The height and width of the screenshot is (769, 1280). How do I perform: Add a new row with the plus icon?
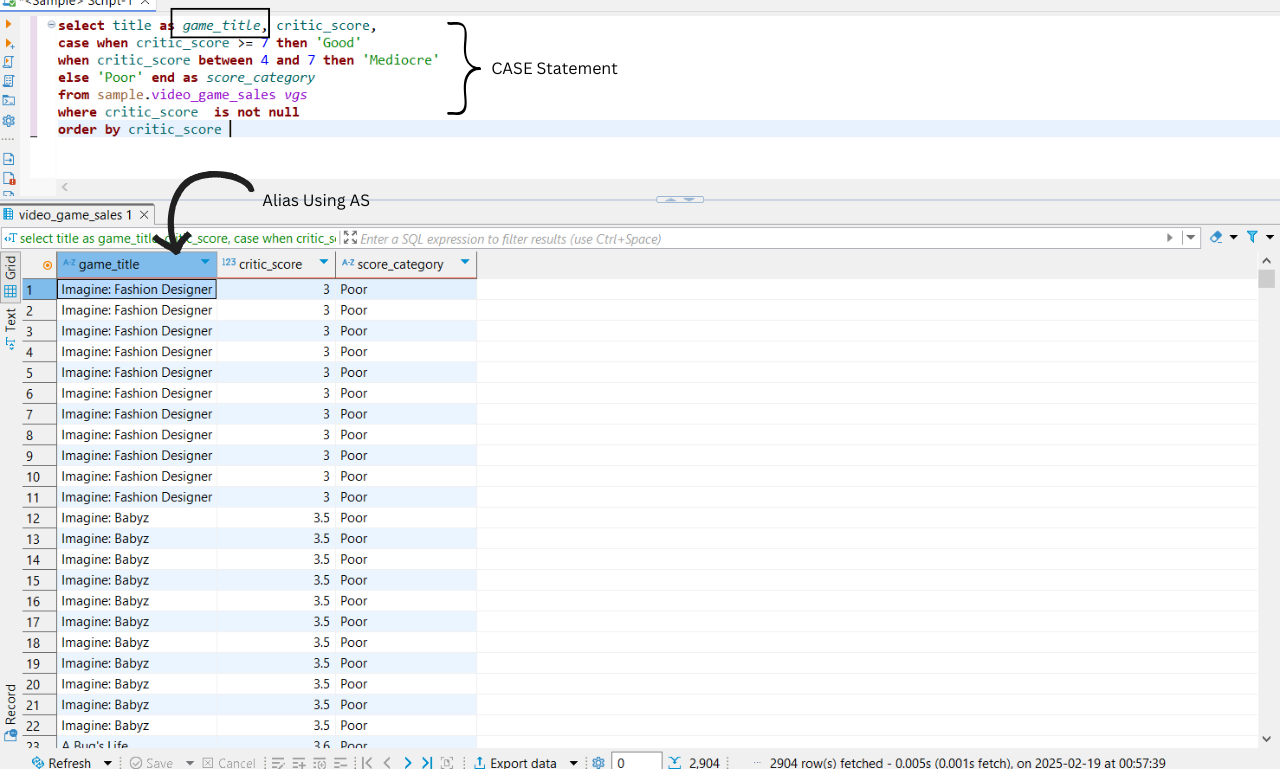[298, 762]
